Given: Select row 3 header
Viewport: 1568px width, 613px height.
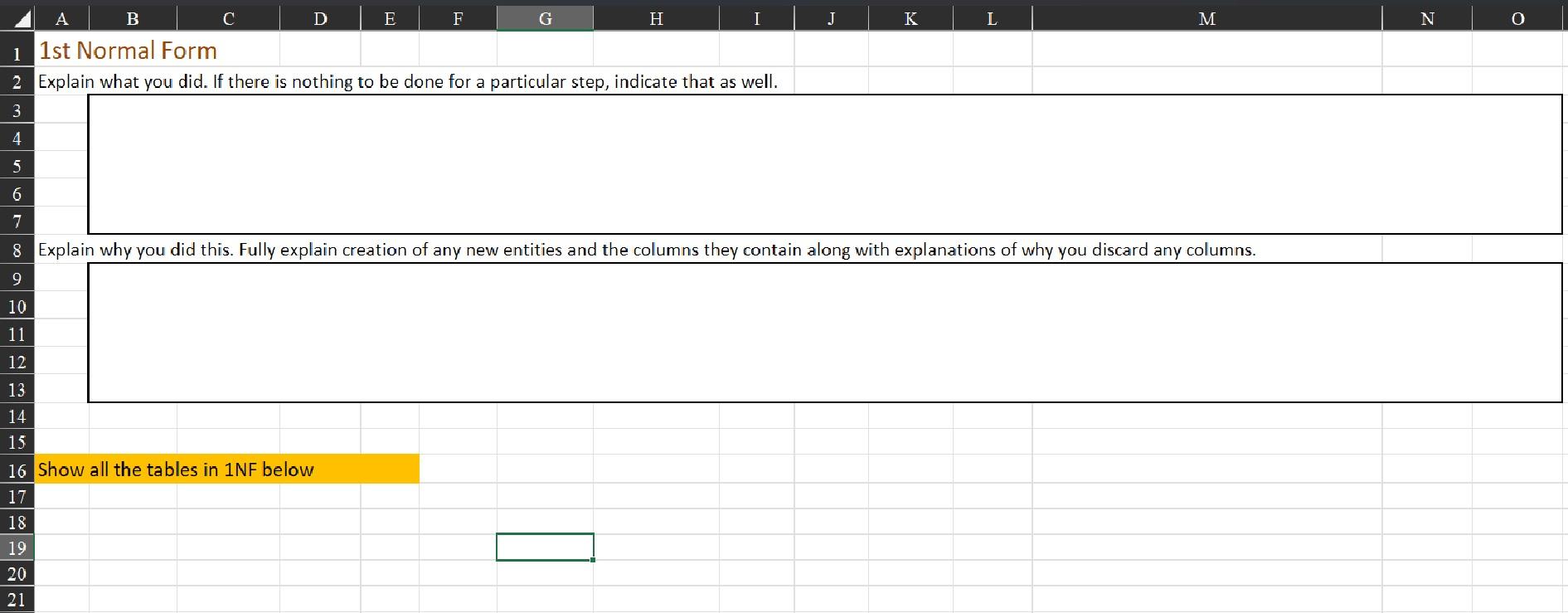Looking at the screenshot, I should [17, 109].
